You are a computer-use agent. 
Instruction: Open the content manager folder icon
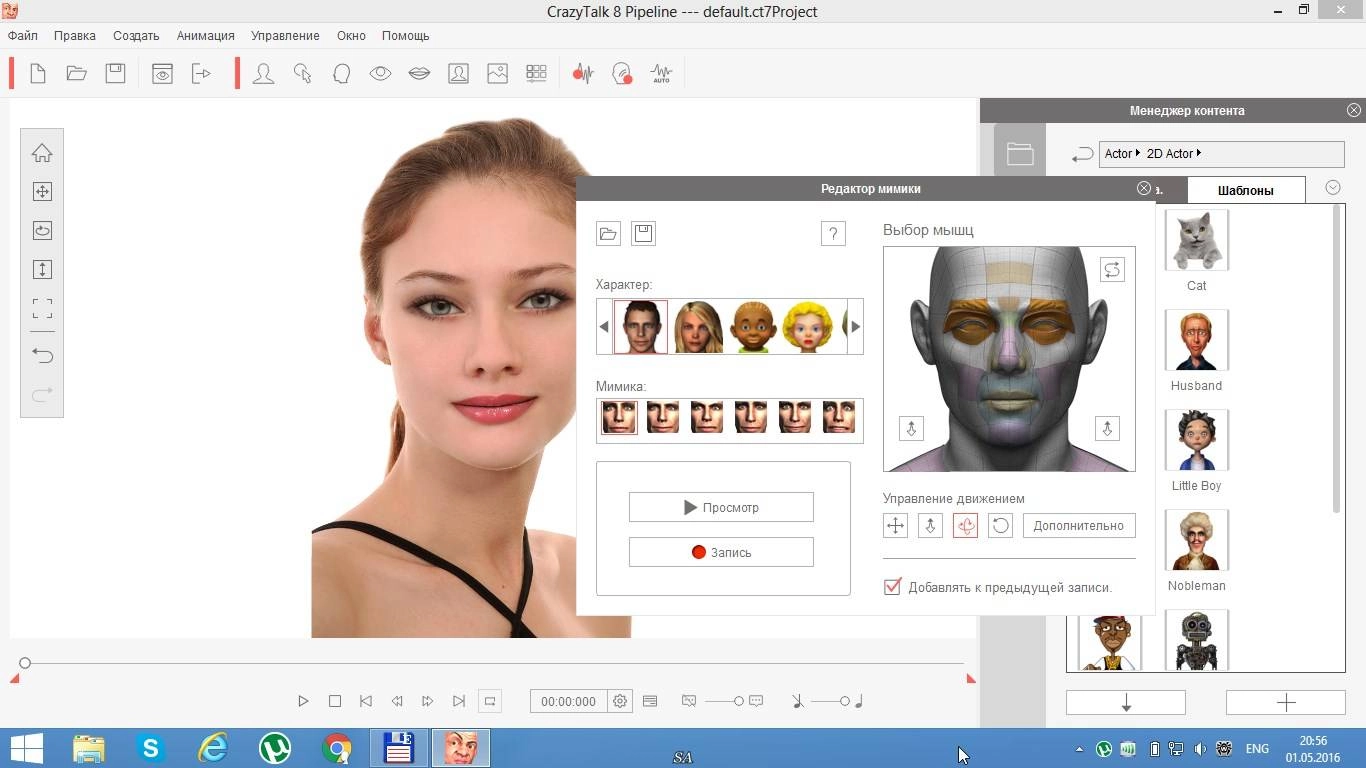[1020, 153]
